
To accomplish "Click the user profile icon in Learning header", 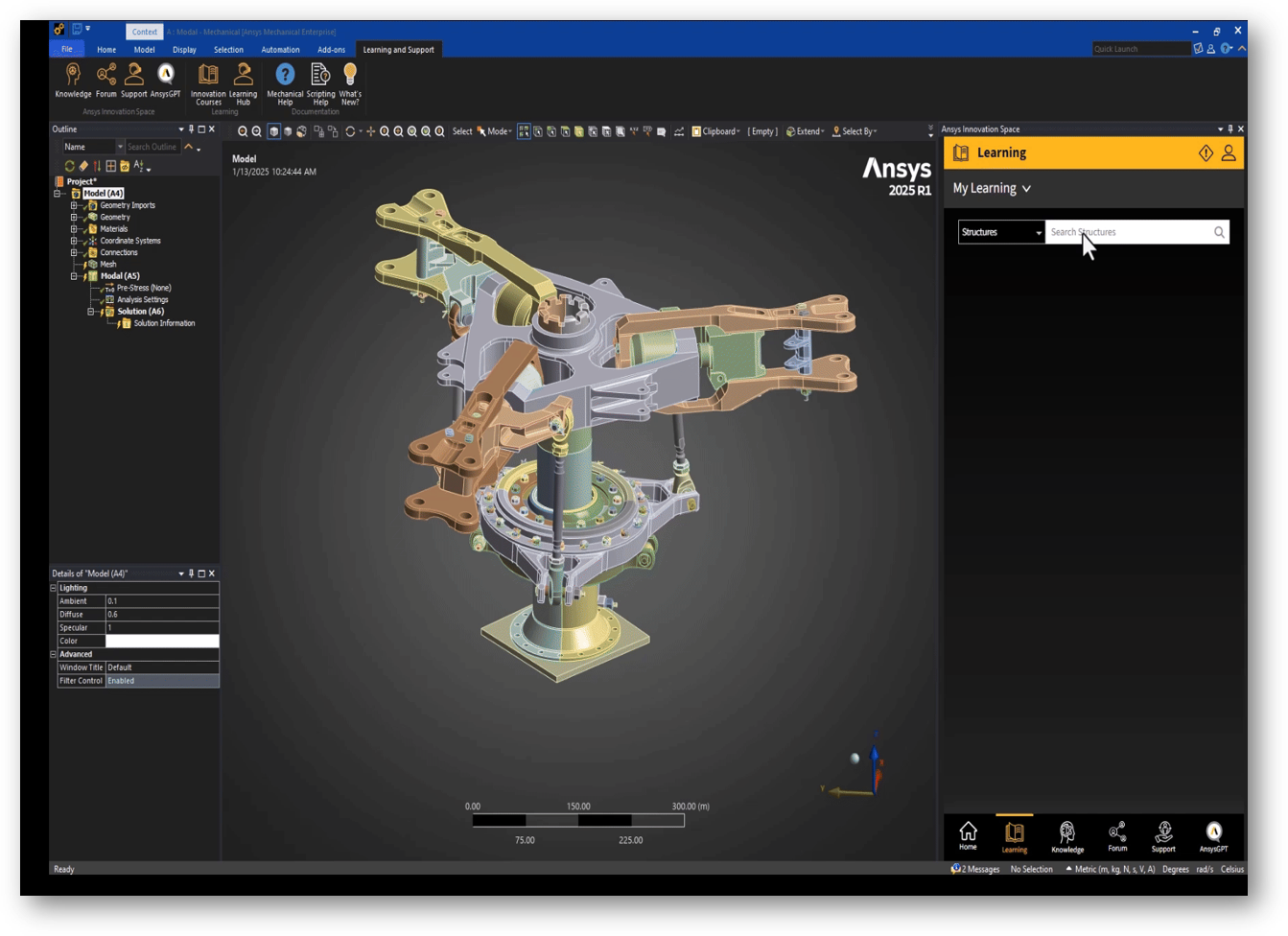I will [x=1228, y=153].
